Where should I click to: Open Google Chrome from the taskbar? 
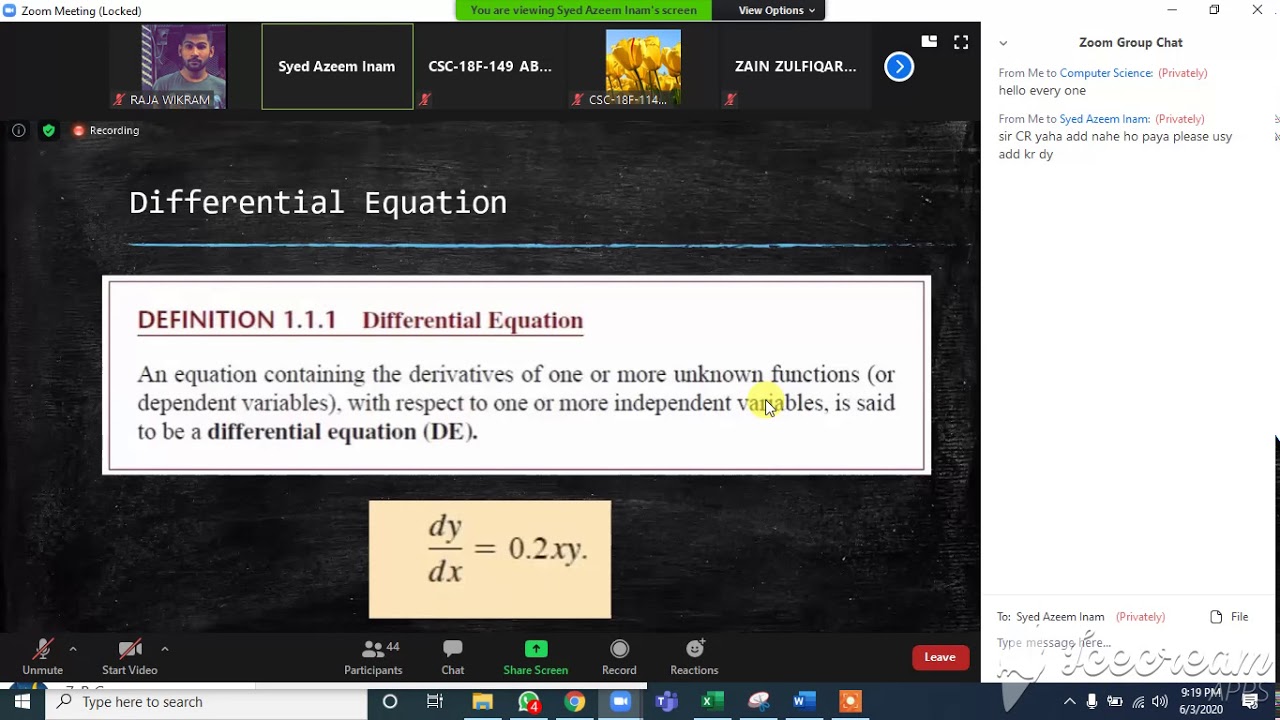click(574, 702)
